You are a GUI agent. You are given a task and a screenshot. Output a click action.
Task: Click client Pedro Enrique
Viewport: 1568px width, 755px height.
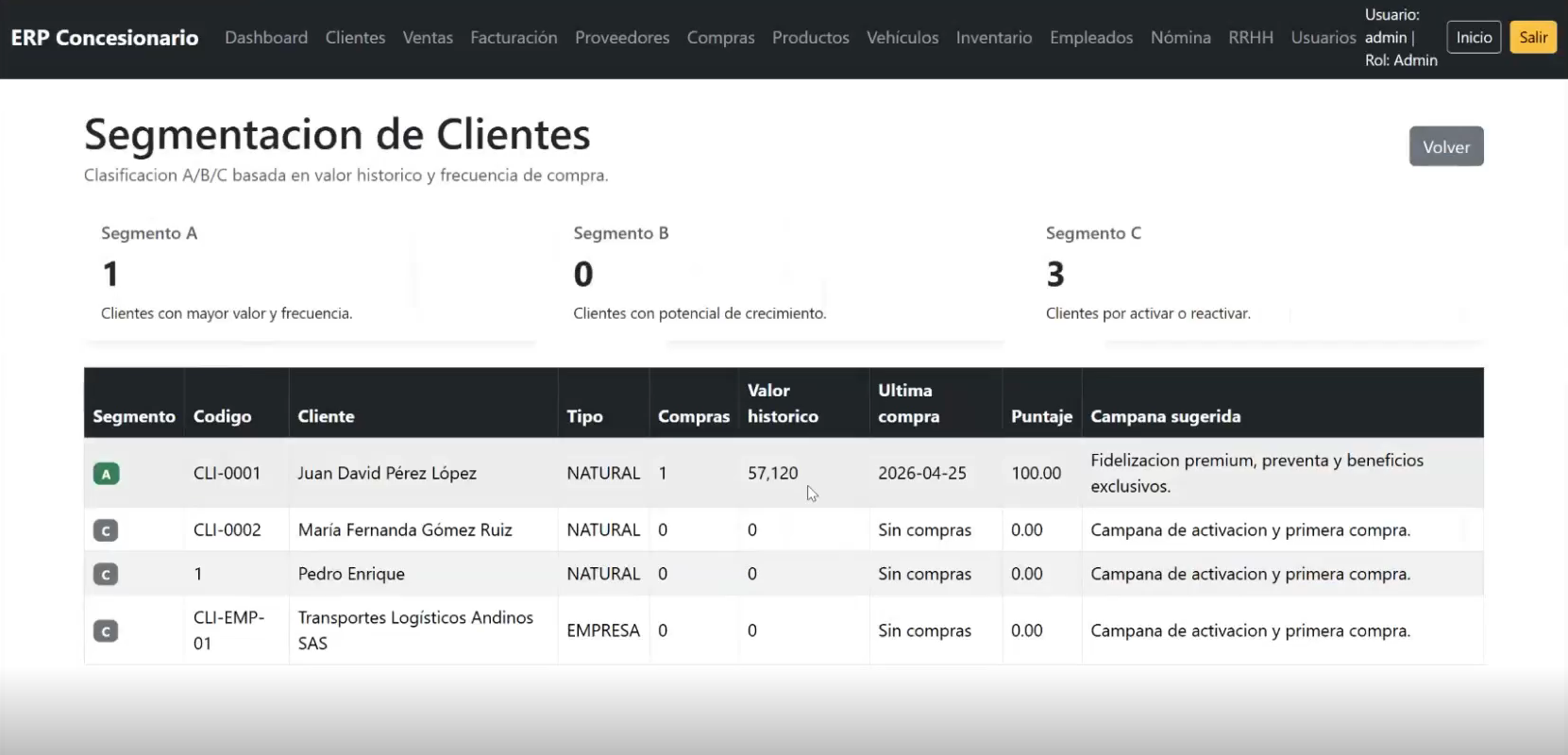pos(351,574)
